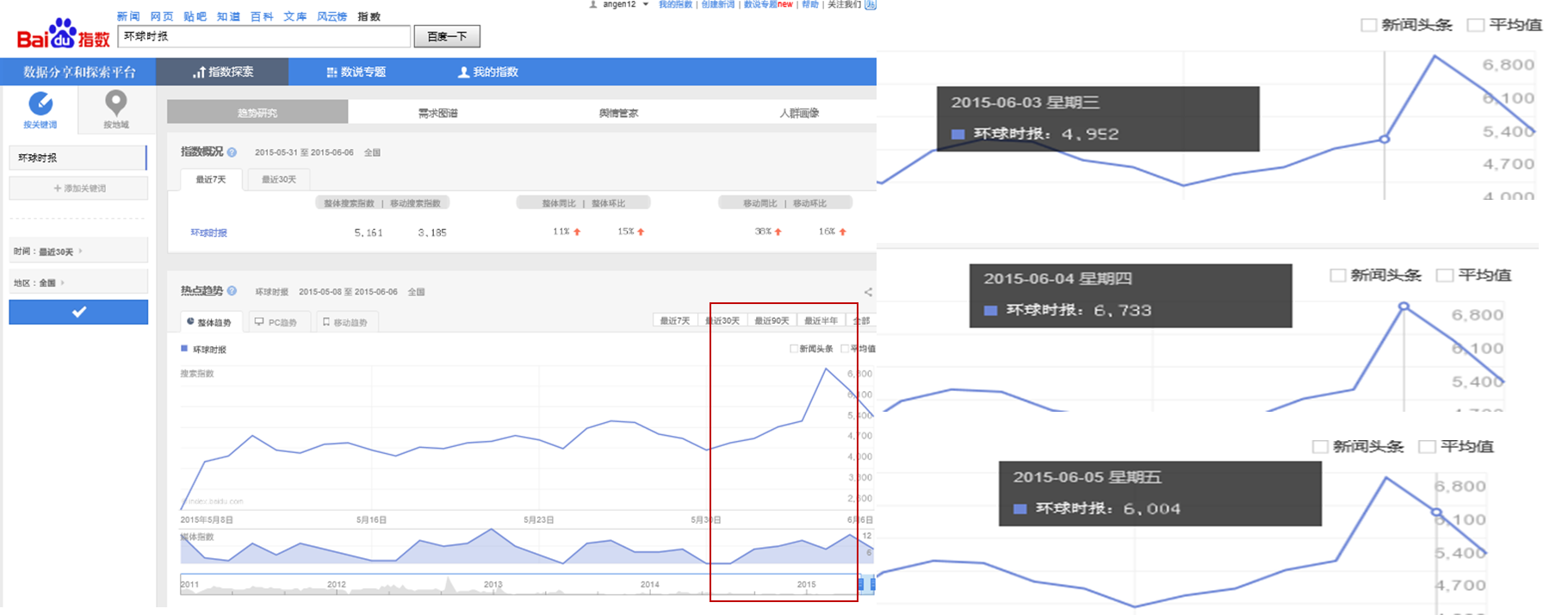Image resolution: width=1568 pixels, height=615 pixels.
Task: Click the 百度一下 search button
Action: click(447, 36)
